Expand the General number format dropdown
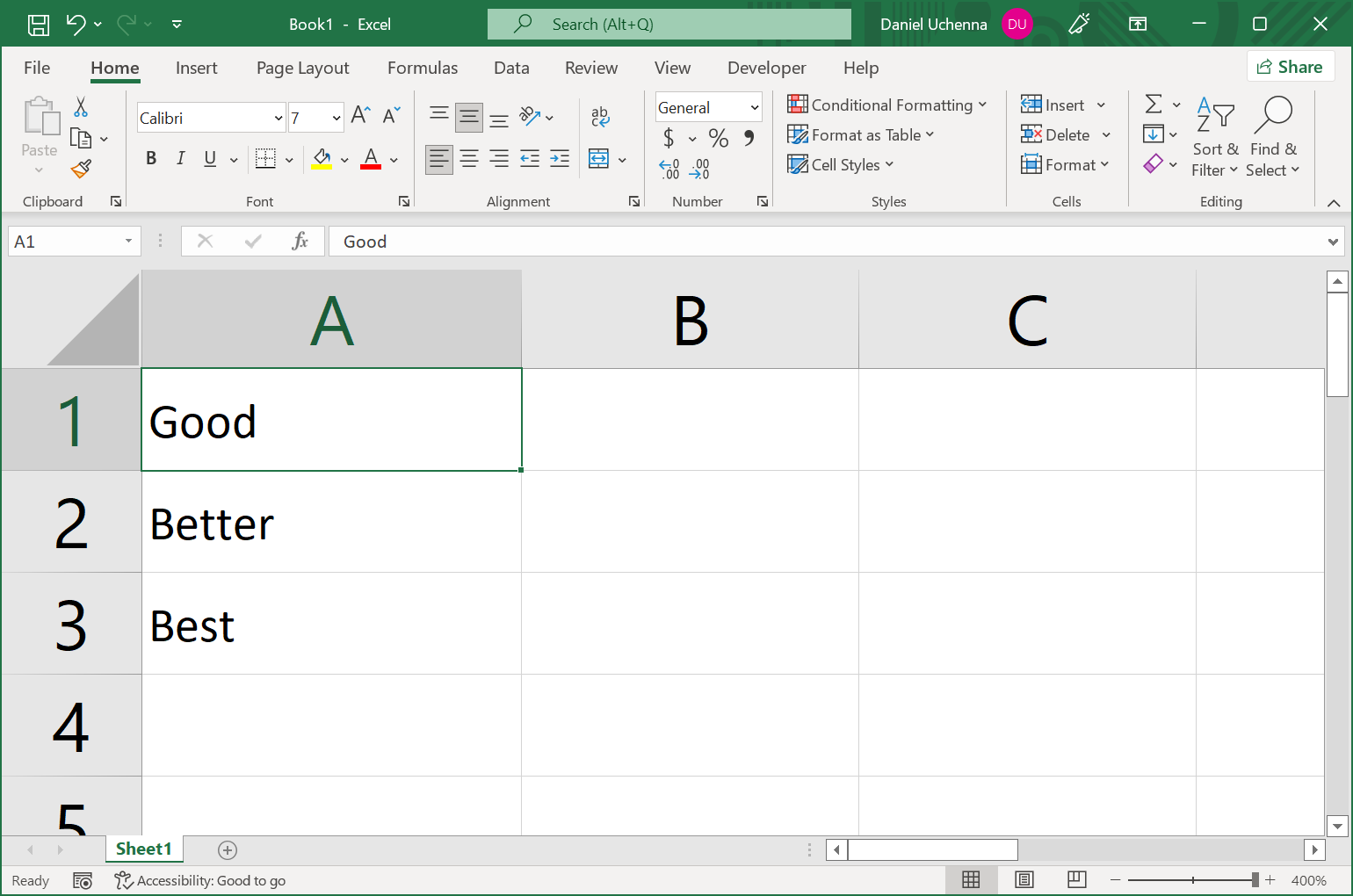This screenshot has width=1353, height=896. click(x=754, y=107)
